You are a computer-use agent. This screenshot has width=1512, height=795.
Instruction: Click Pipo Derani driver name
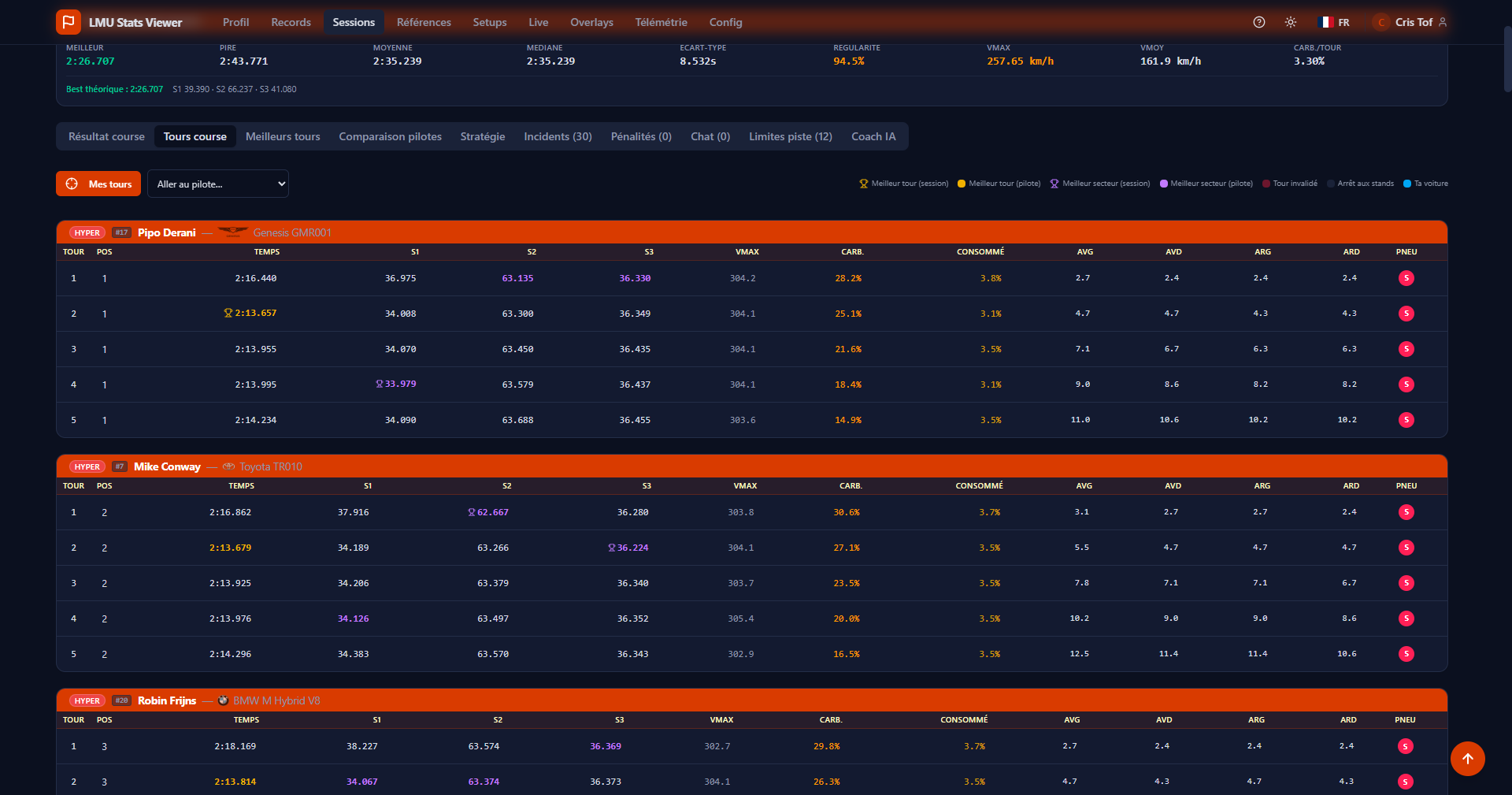[x=167, y=232]
